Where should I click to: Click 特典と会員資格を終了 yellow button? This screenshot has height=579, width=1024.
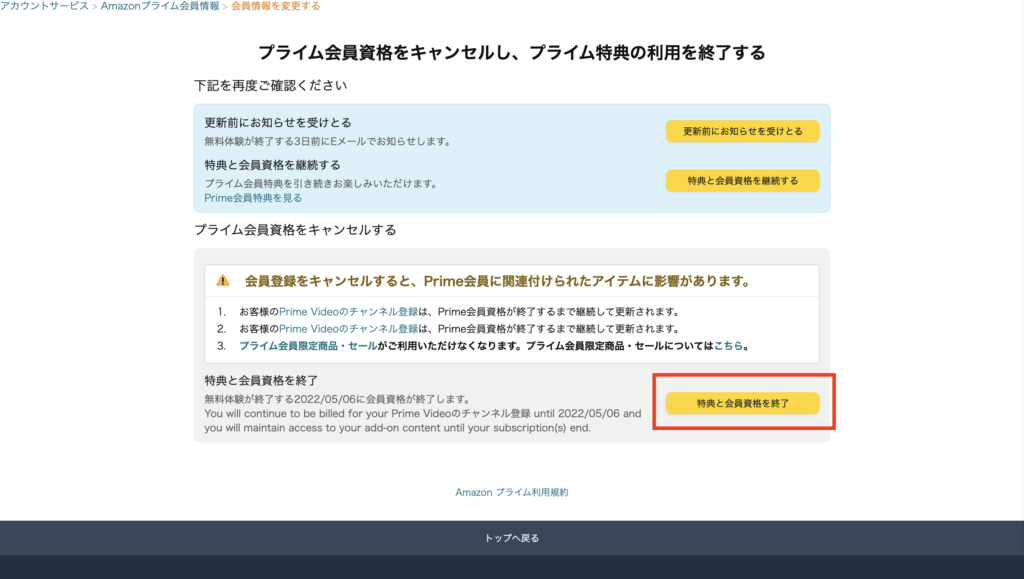743,403
